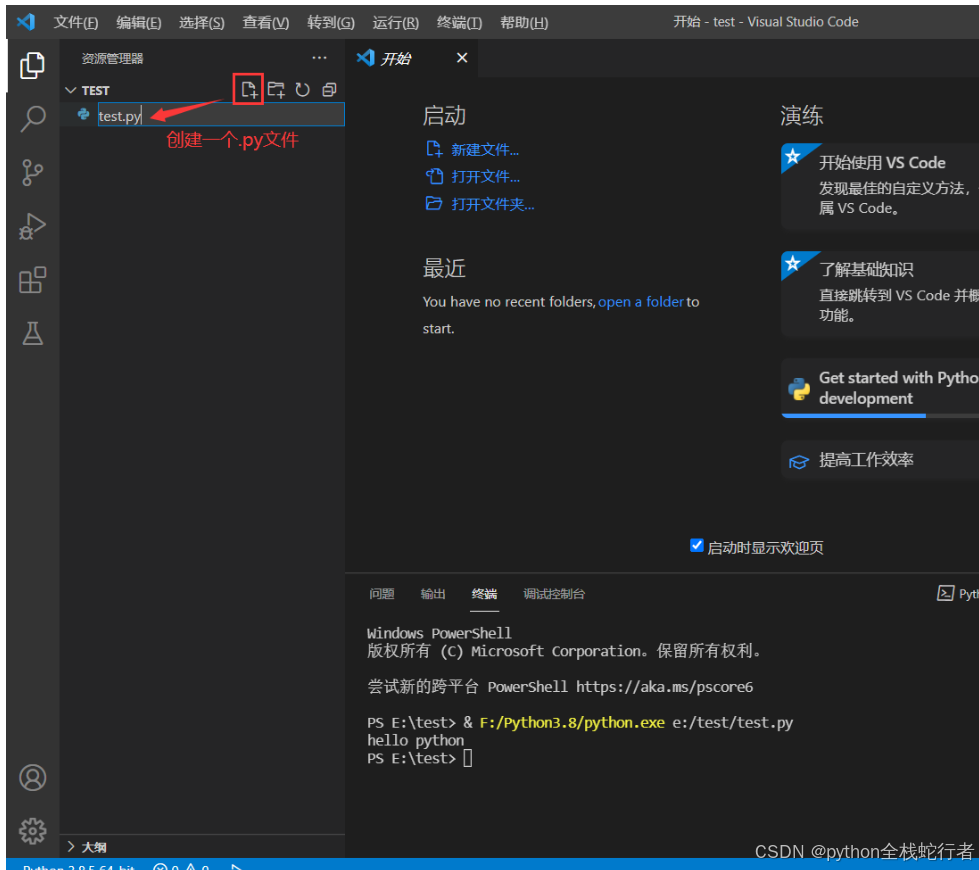Image resolution: width=979 pixels, height=870 pixels.
Task: Click the terminal shell icon beside Pyth
Action: tap(945, 593)
